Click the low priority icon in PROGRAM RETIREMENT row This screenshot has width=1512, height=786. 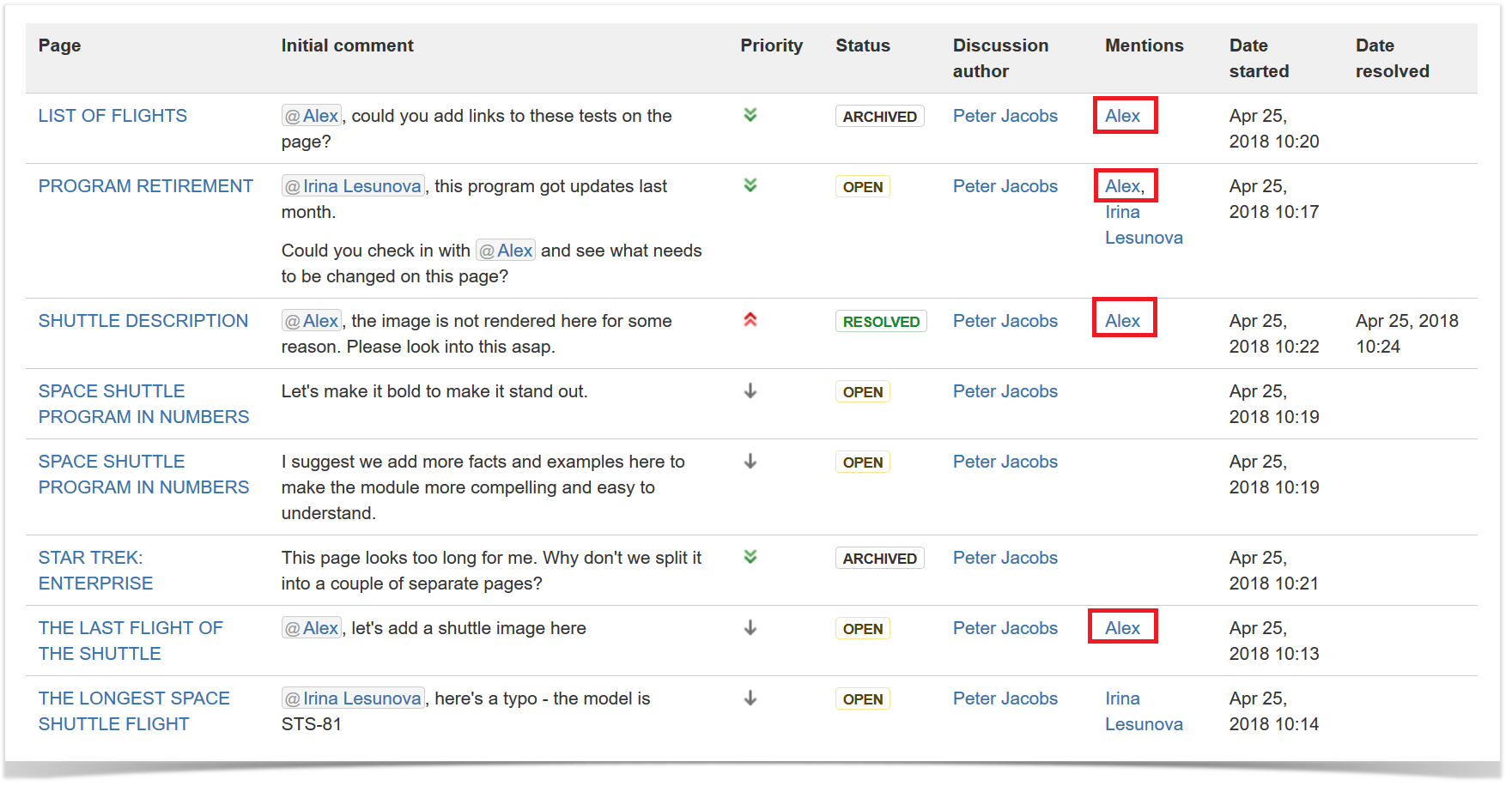pos(750,185)
